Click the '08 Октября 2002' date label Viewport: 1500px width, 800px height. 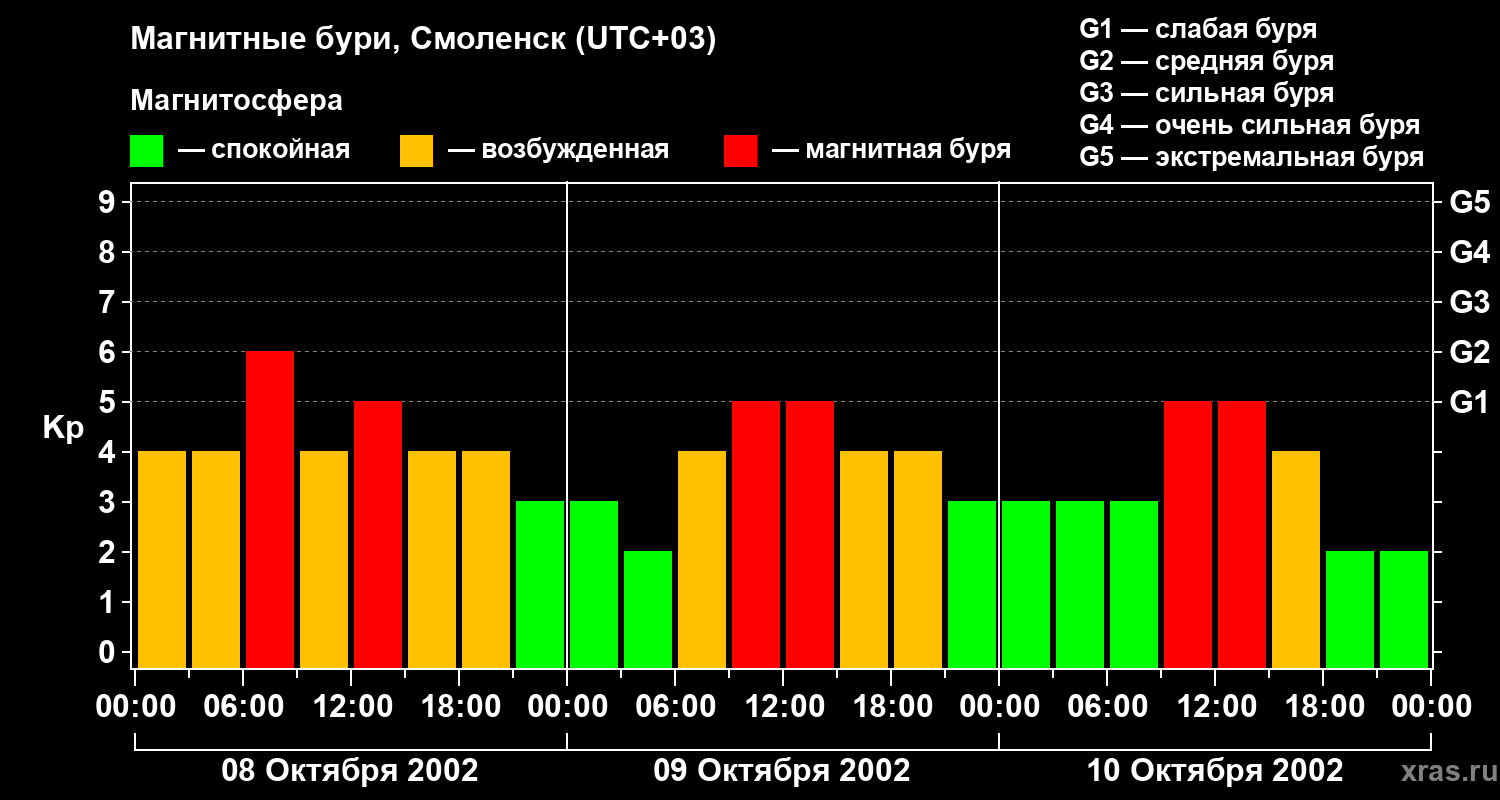pos(350,771)
